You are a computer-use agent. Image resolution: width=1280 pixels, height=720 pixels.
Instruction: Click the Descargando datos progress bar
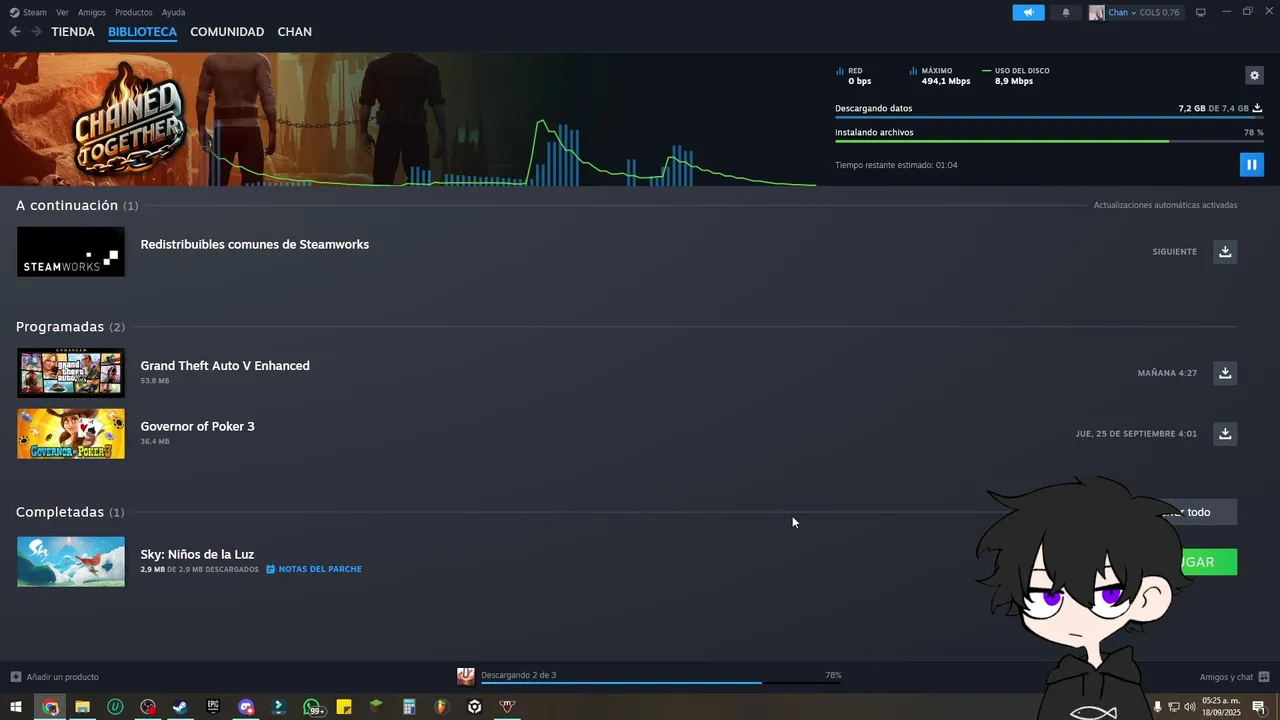pyautogui.click(x=1049, y=118)
